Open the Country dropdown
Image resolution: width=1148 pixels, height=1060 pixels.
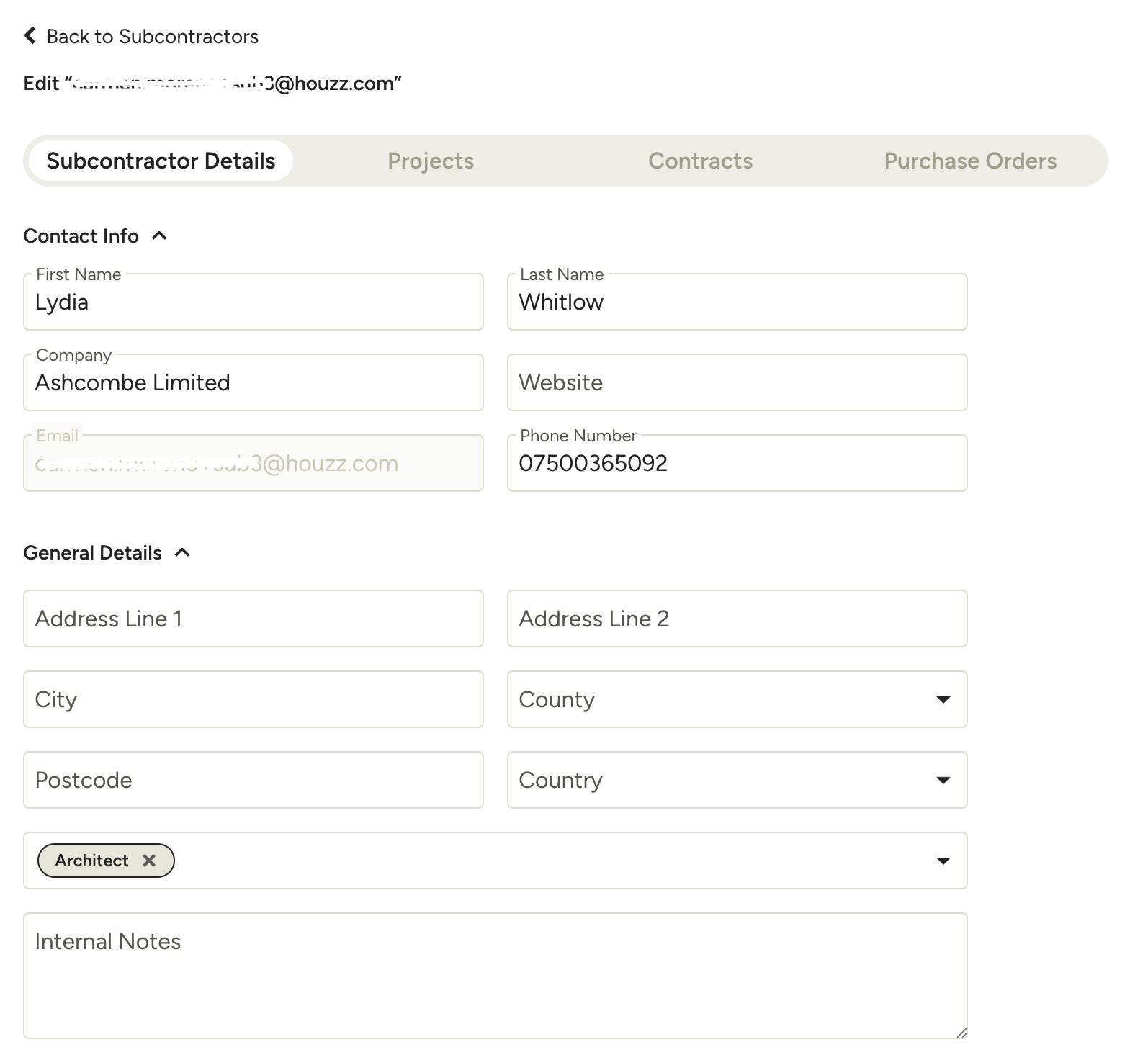point(737,780)
